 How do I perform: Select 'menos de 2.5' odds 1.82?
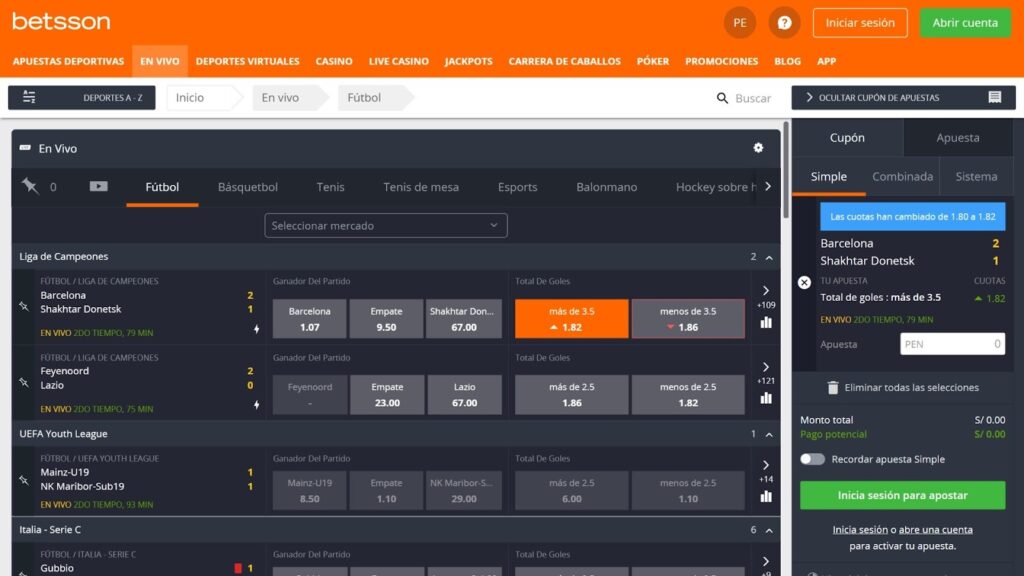[688, 394]
